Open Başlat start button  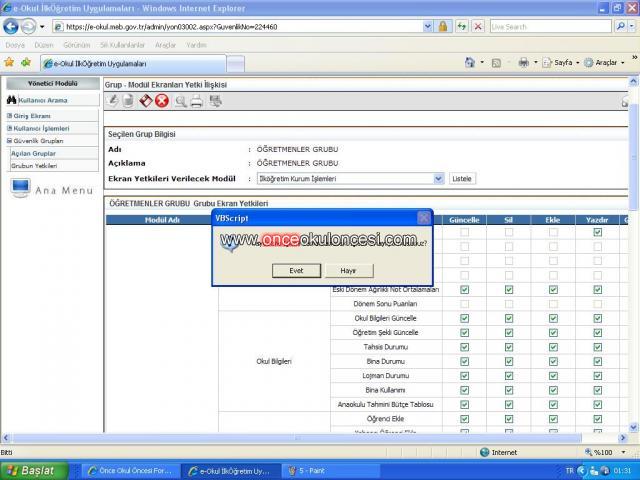tap(34, 471)
